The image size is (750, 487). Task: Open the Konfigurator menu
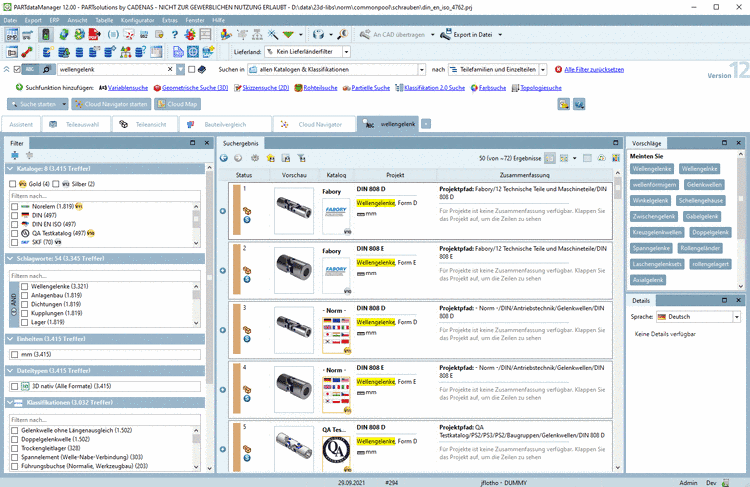137,19
